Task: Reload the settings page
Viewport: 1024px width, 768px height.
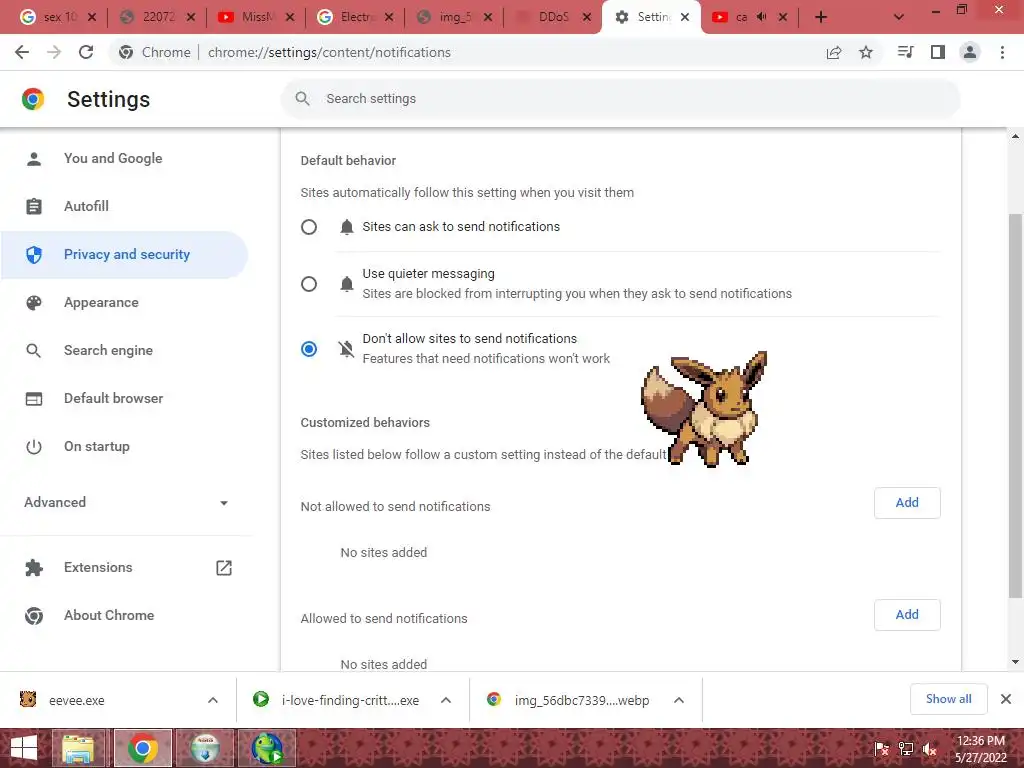Action: [86, 52]
